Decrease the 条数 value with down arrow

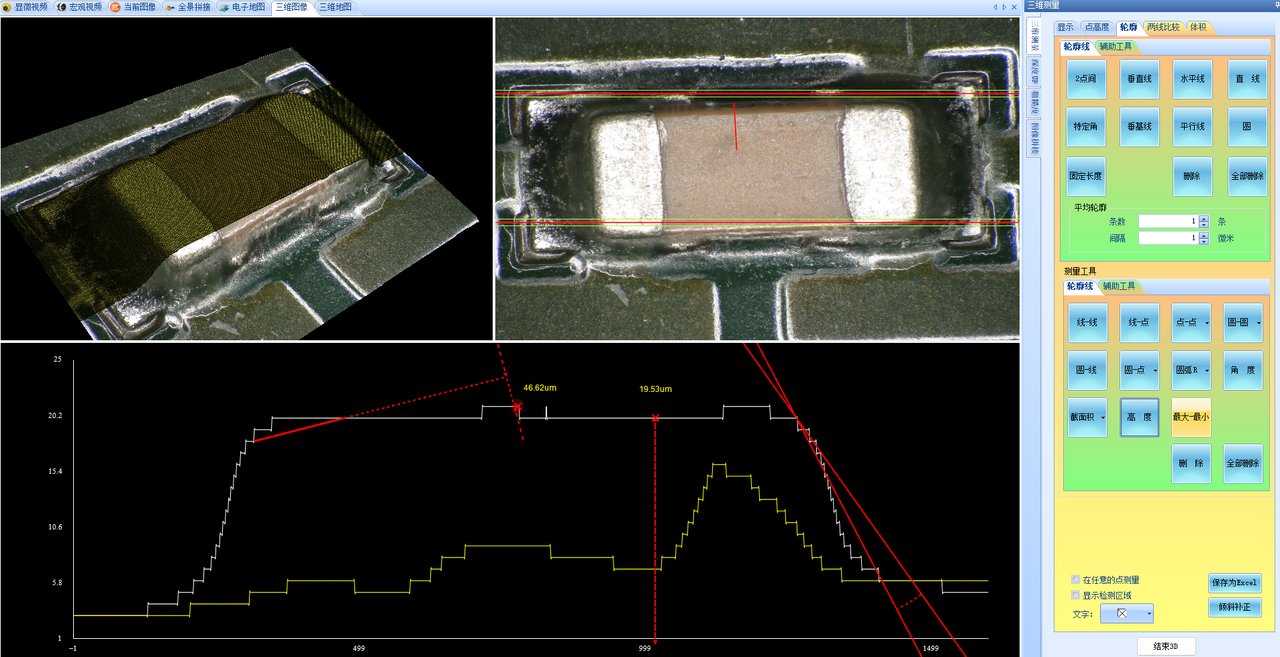pyautogui.click(x=1203, y=225)
